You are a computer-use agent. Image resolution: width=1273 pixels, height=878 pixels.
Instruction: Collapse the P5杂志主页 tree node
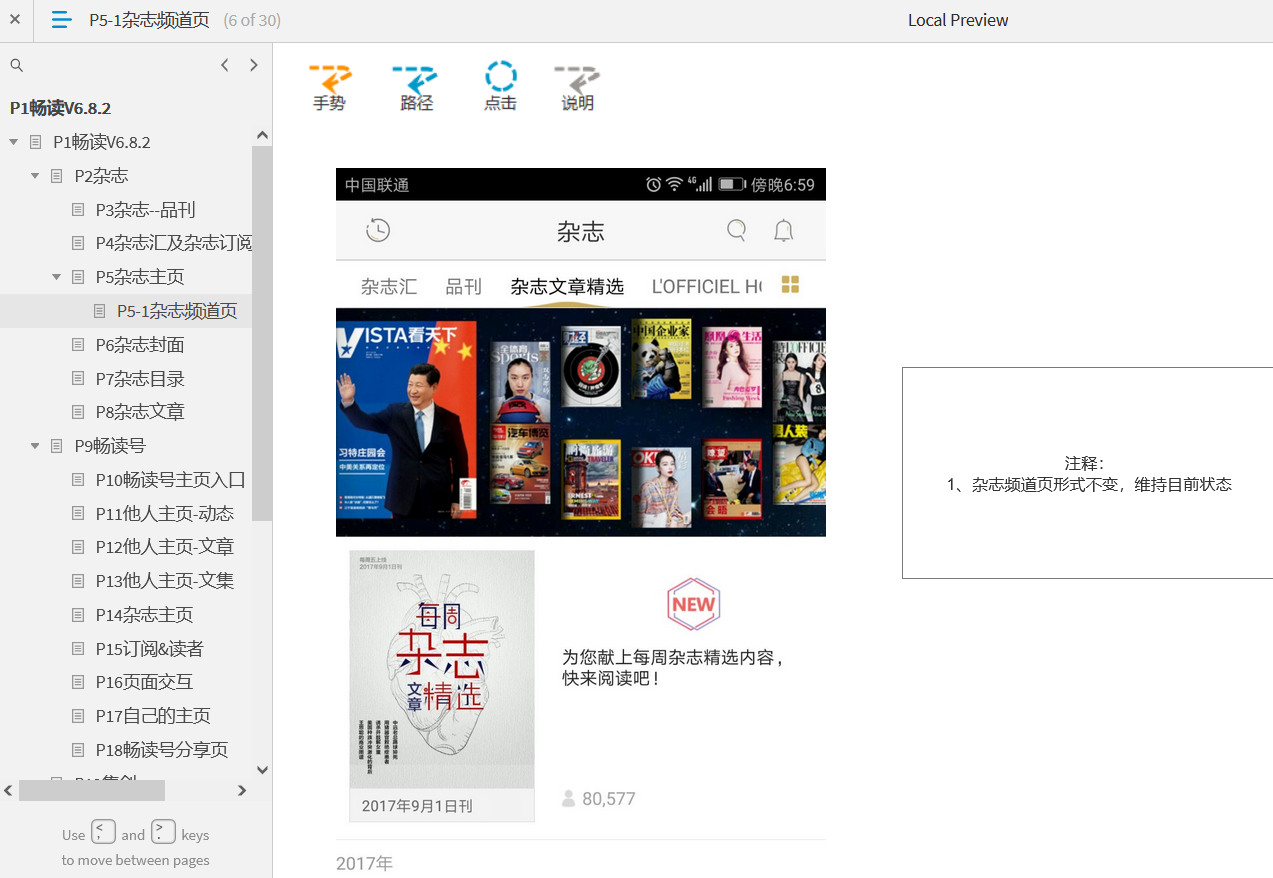[57, 277]
